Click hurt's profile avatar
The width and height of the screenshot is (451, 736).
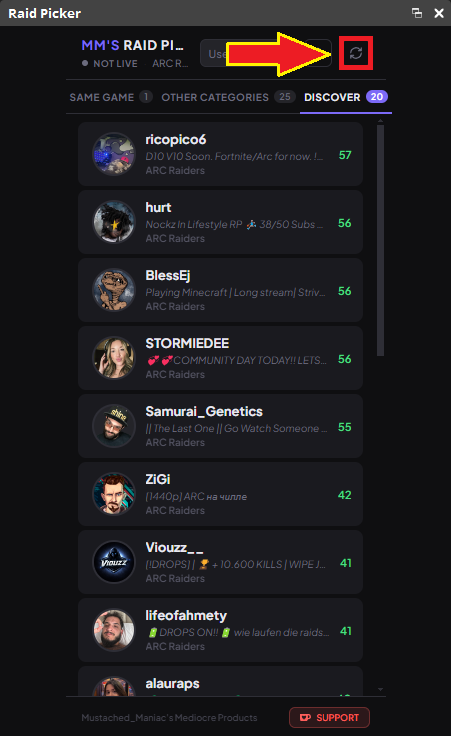tap(114, 222)
